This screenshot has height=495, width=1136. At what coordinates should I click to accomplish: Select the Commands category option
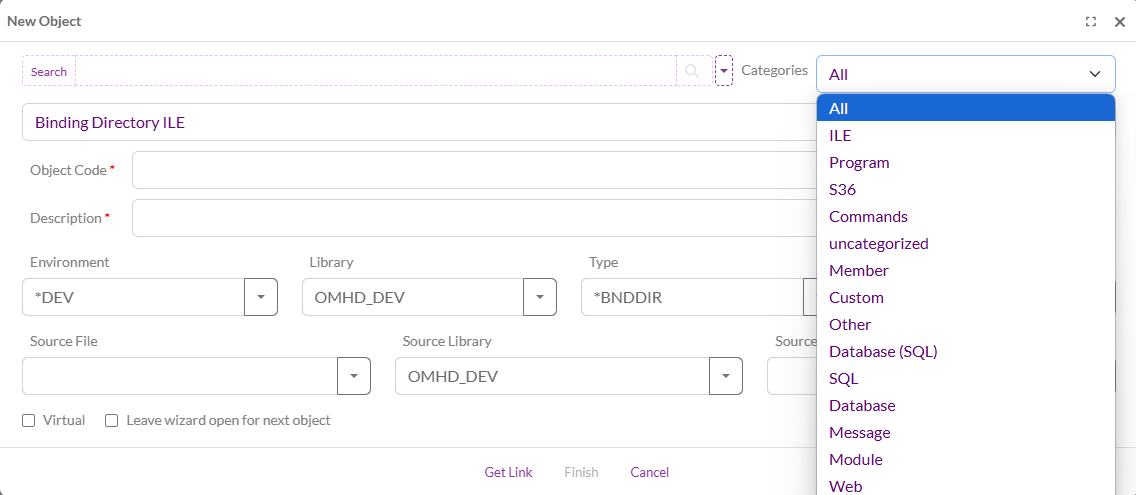(868, 216)
